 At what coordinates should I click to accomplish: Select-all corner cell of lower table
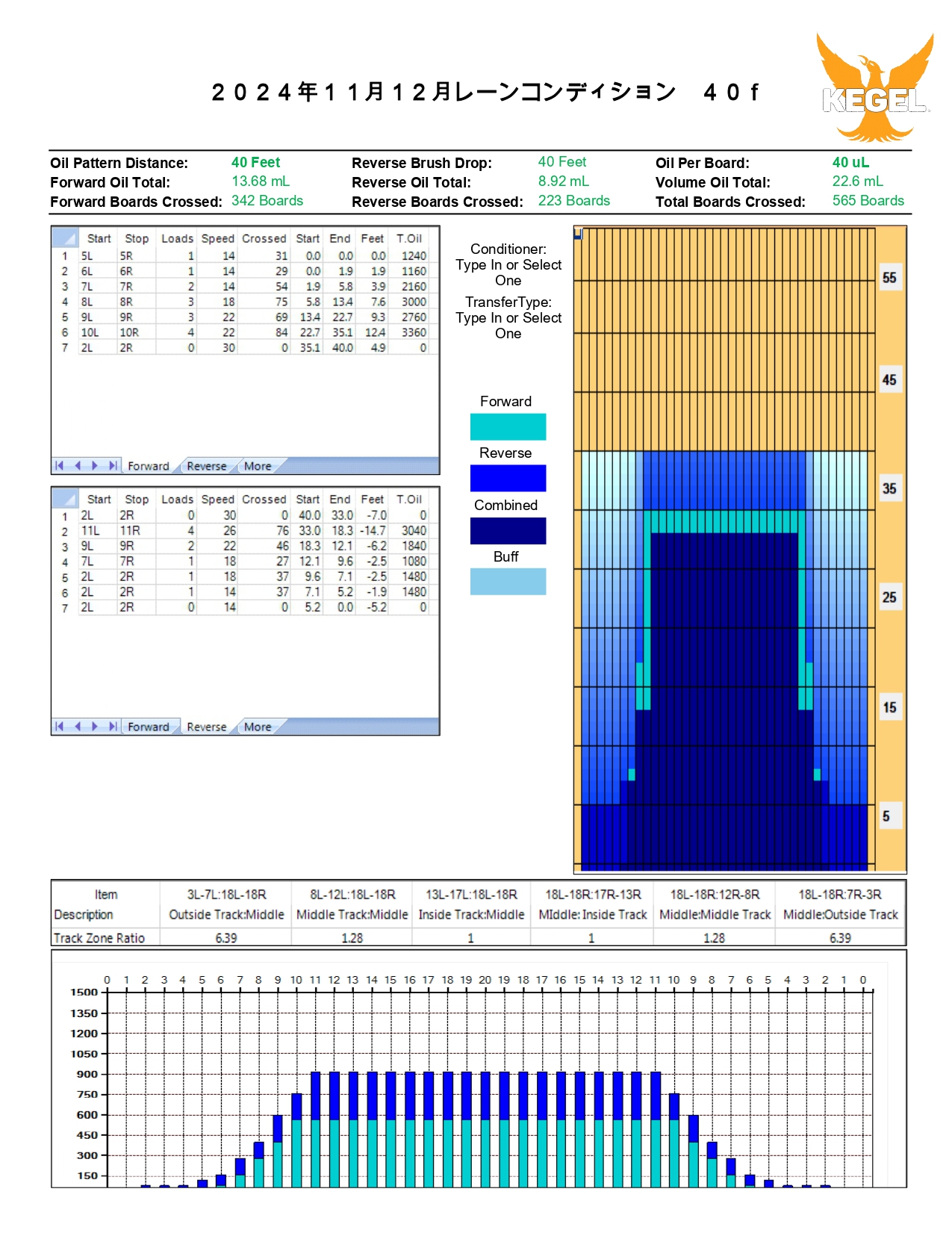65,499
